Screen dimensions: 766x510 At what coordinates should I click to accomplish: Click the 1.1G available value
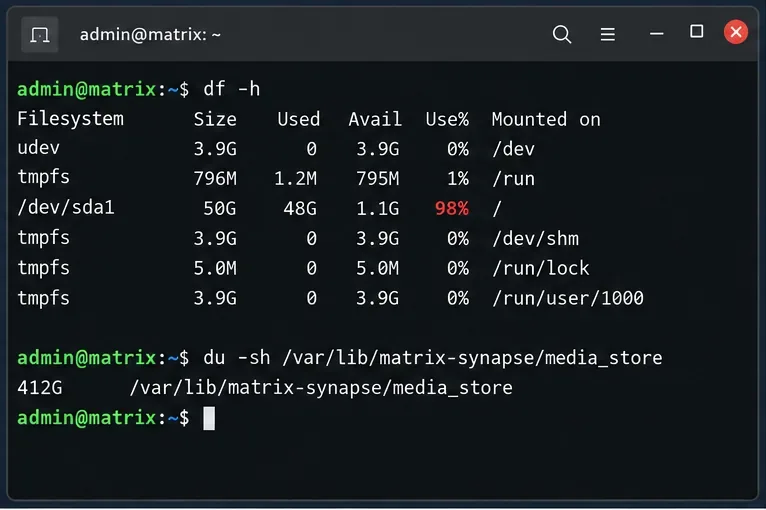(x=378, y=209)
